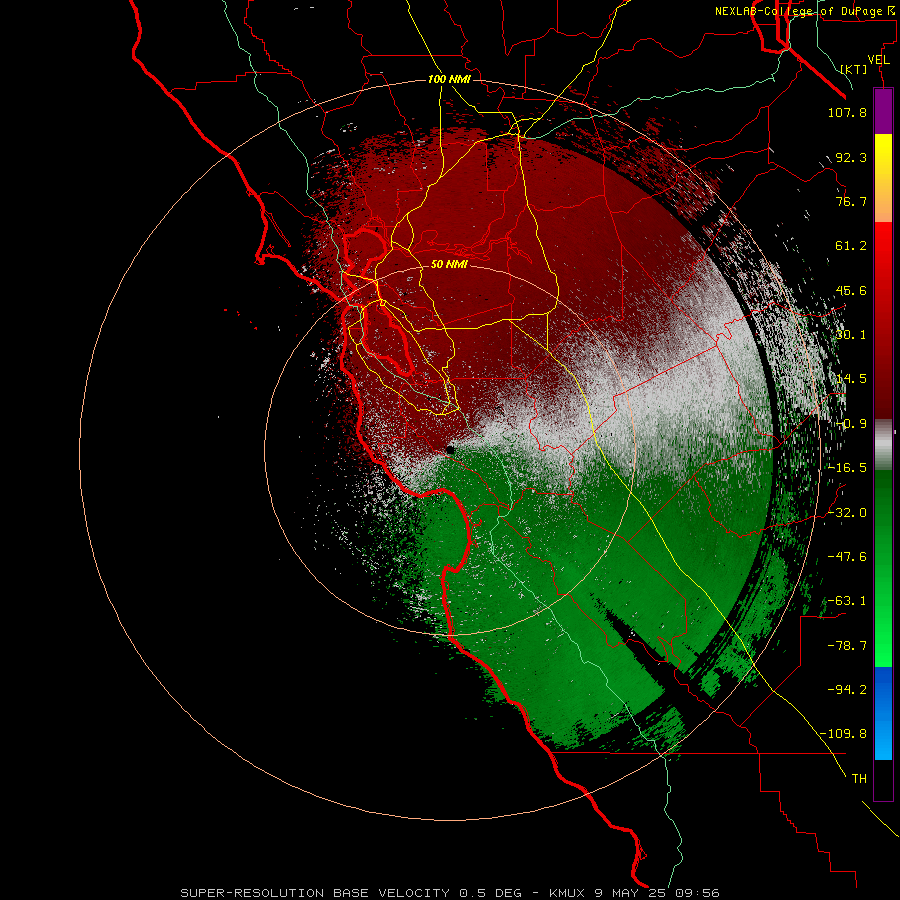Select the -109.8 legend value

(x=843, y=734)
